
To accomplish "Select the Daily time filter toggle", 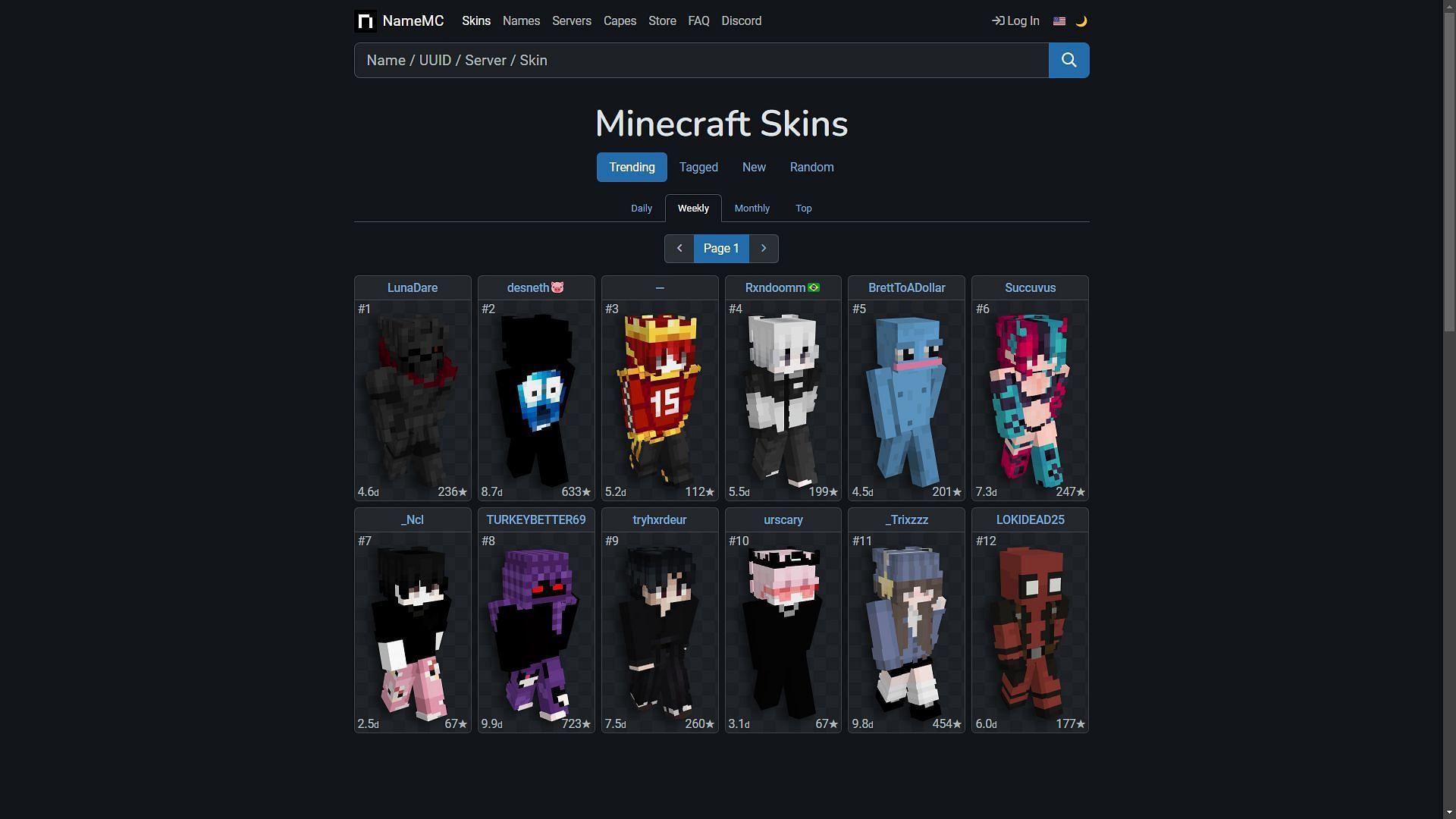I will click(641, 207).
